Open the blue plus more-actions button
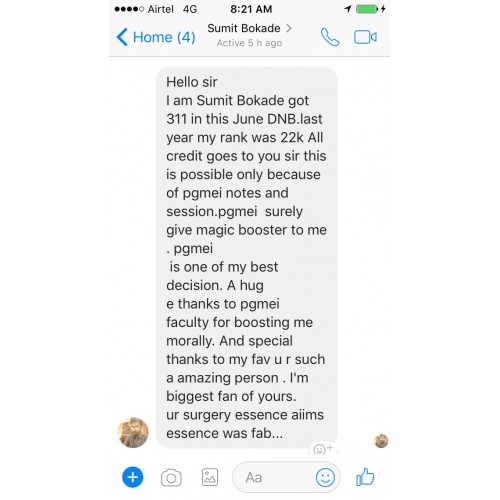500x500 pixels. pos(132,477)
